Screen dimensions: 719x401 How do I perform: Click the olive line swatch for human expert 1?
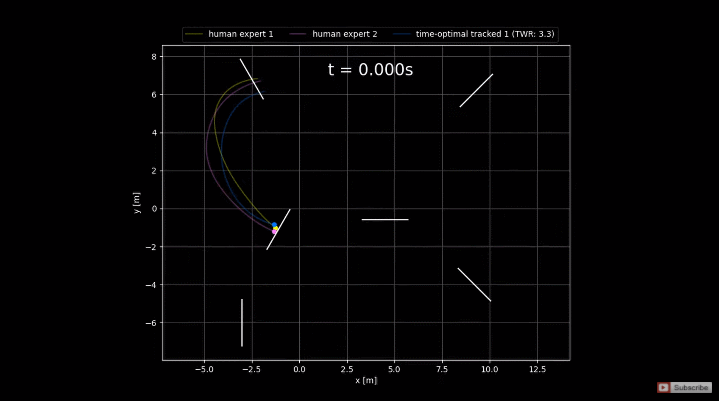[194, 34]
